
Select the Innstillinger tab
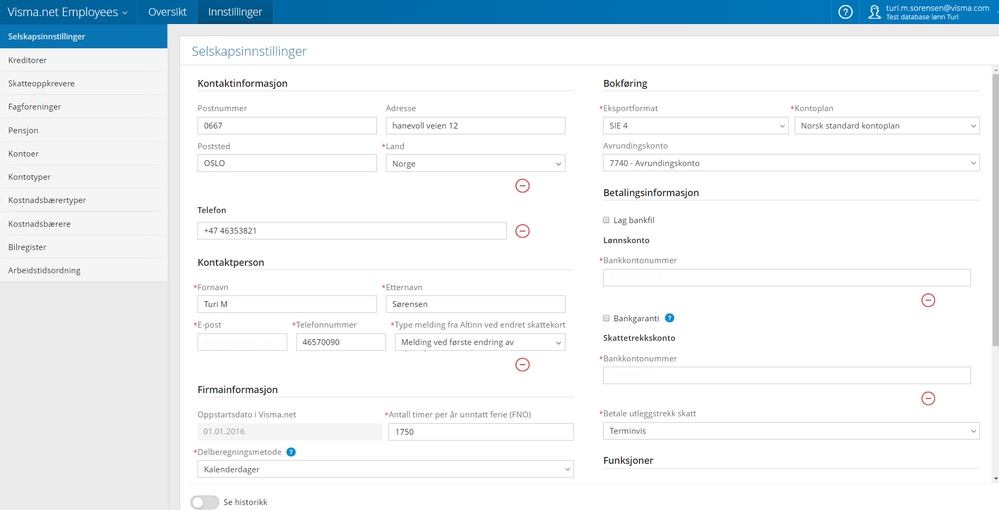point(235,12)
